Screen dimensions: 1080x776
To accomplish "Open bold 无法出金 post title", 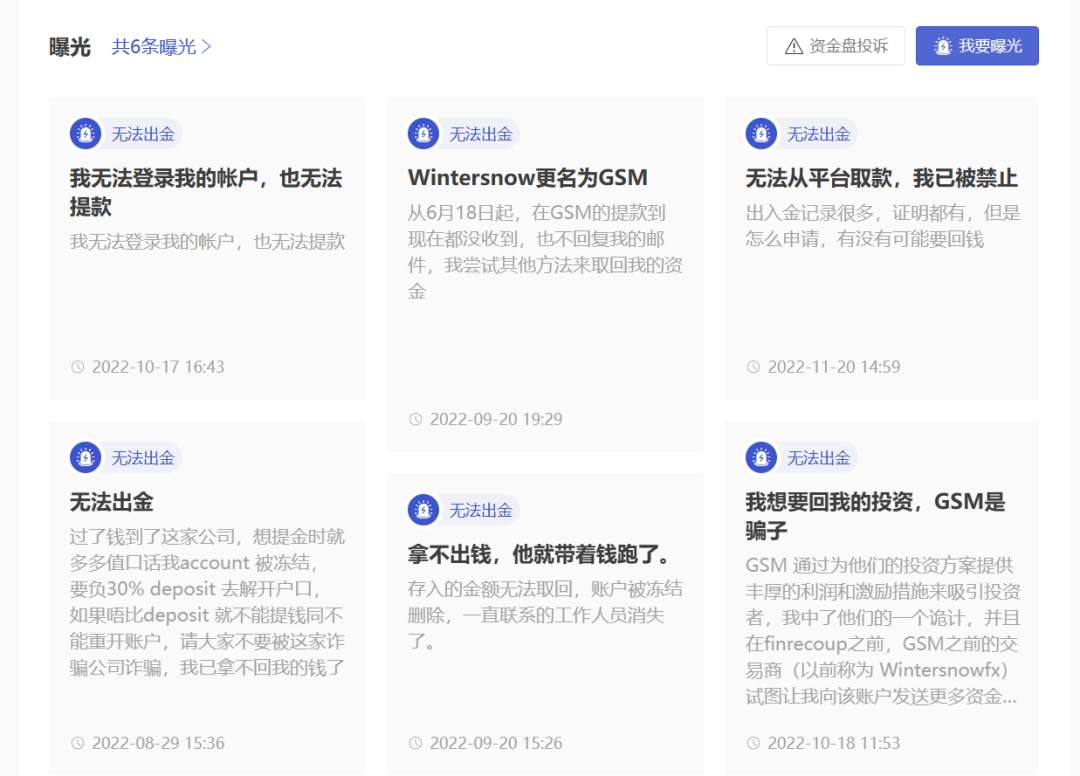I will (112, 502).
